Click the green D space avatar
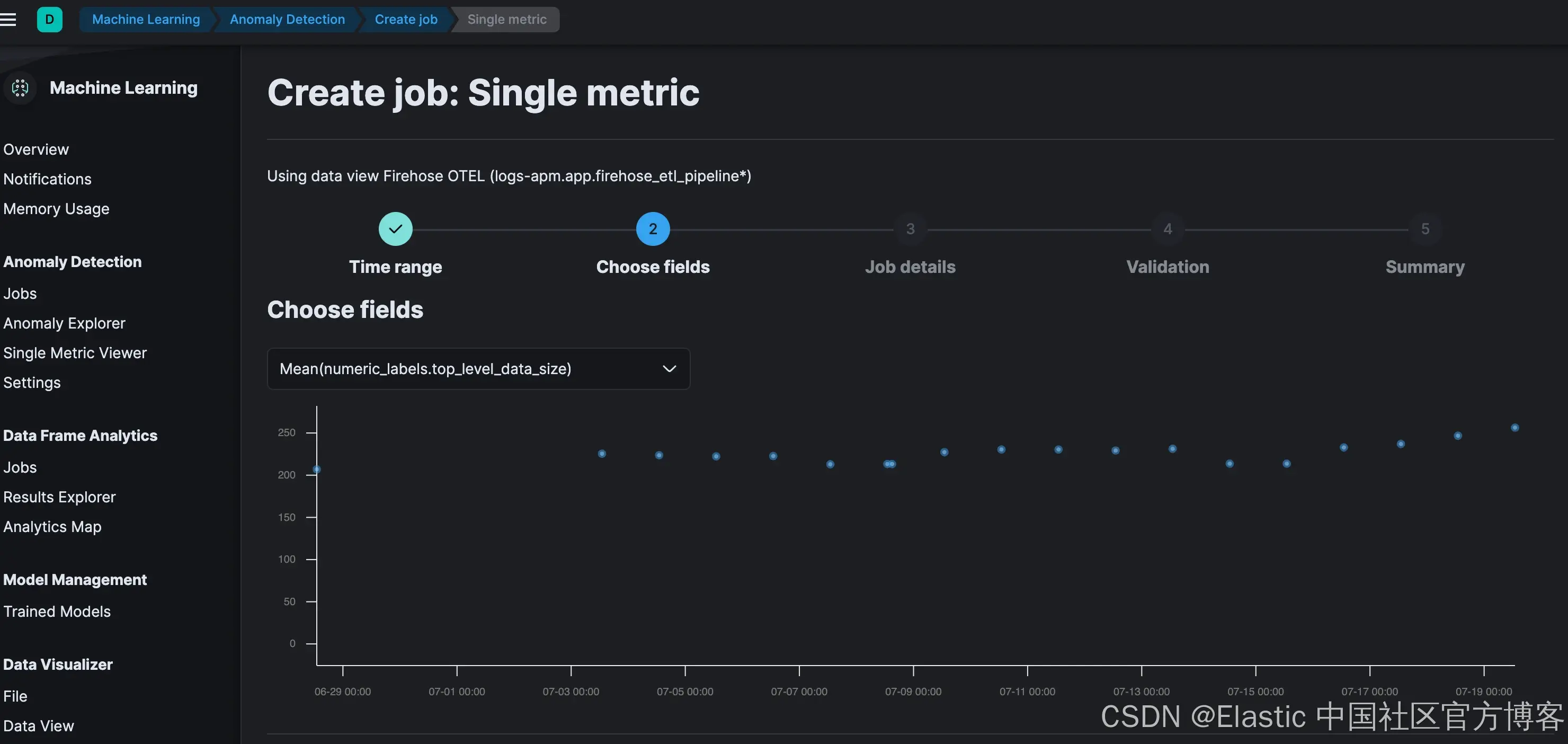The image size is (1568, 744). [x=49, y=20]
